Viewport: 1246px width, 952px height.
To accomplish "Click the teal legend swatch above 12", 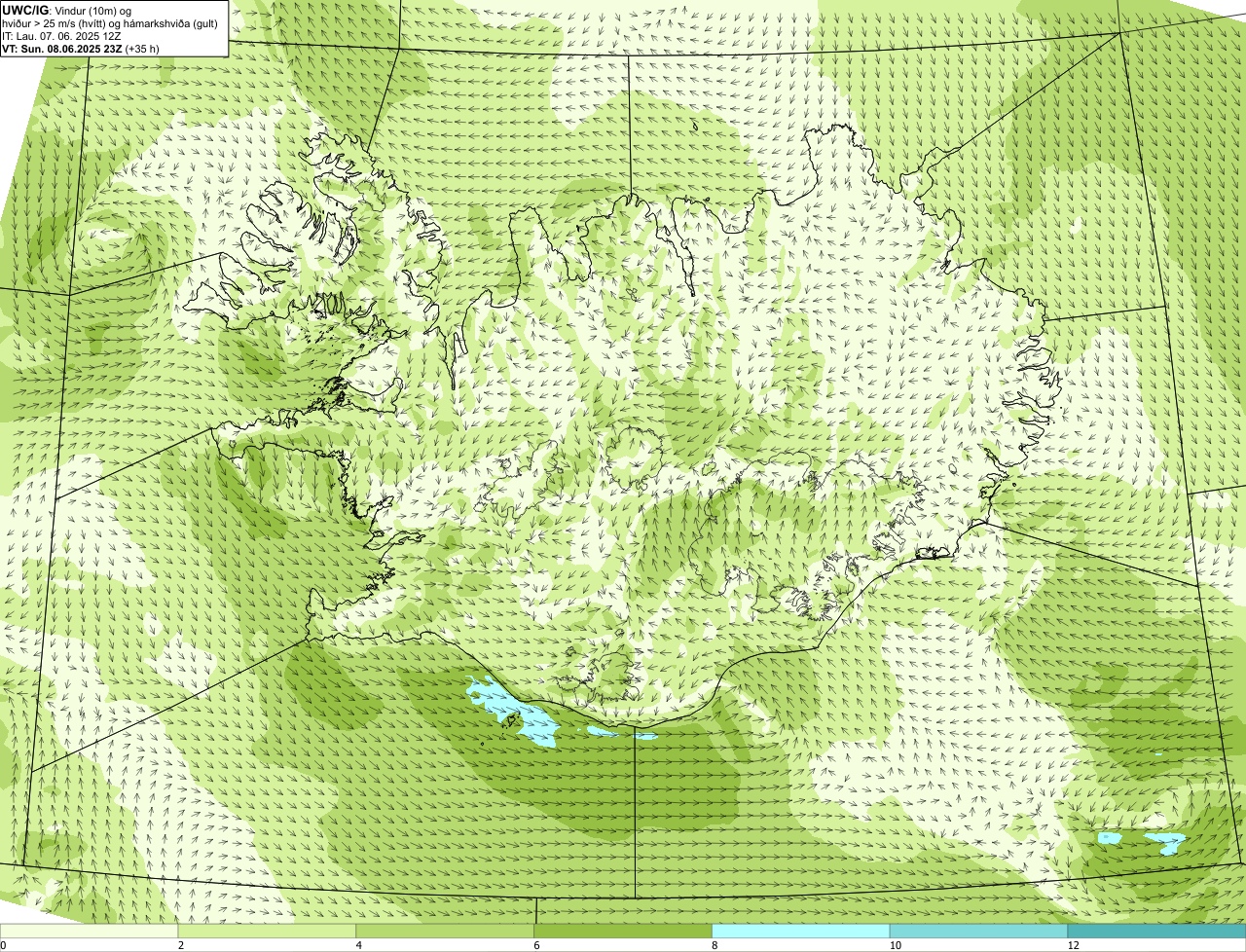I will [1156, 931].
